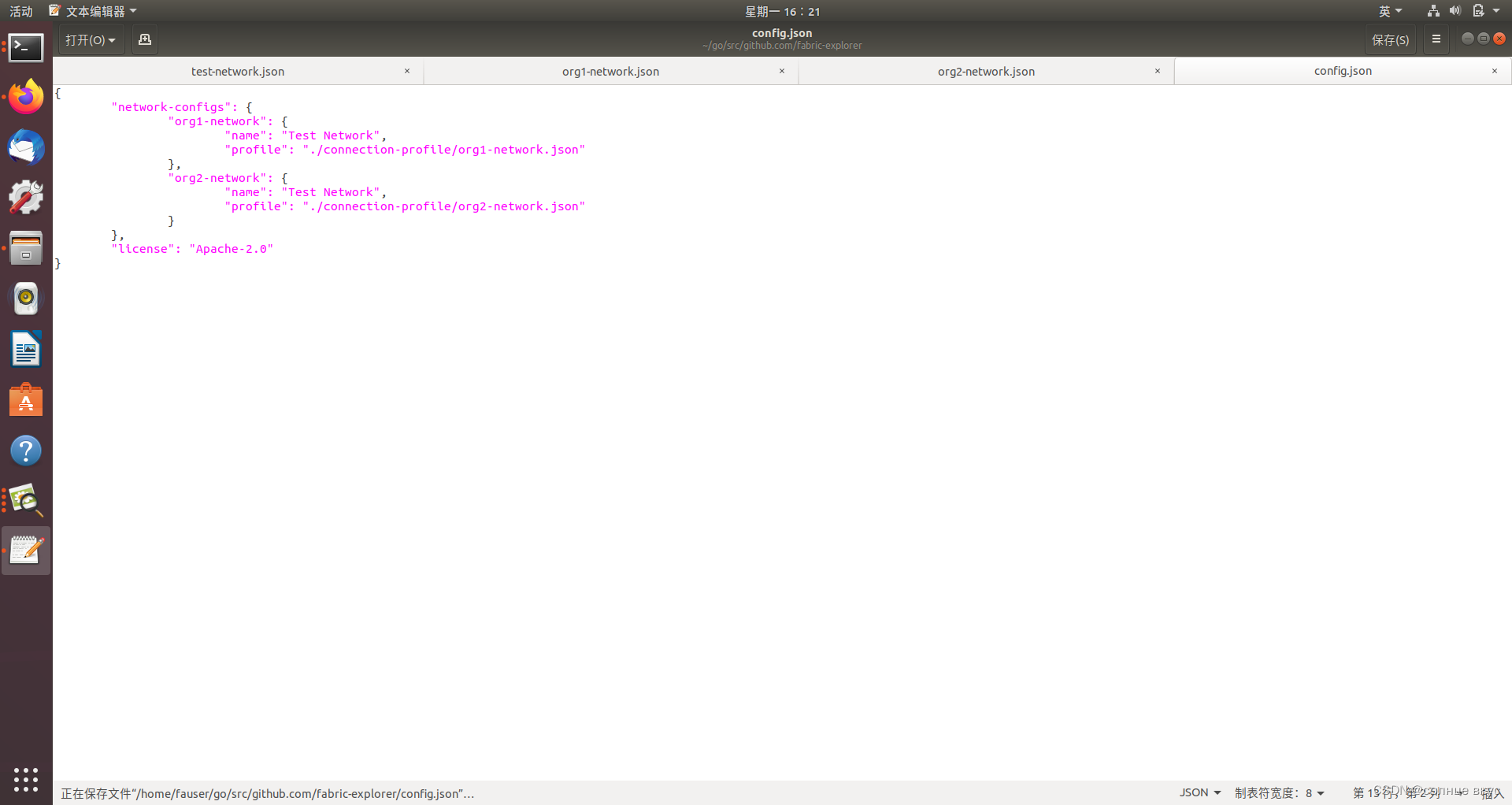Click the "network-configs" key in the editor

tap(171, 107)
